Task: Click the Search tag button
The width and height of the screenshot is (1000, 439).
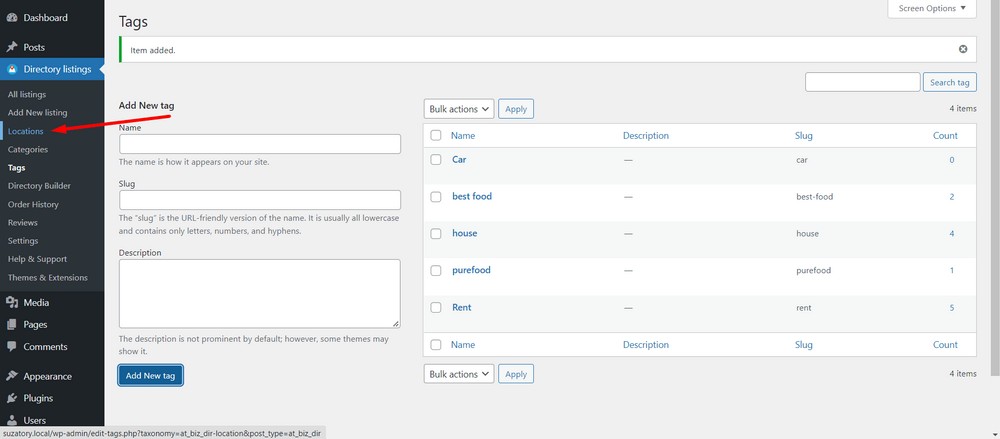Action: click(x=950, y=82)
